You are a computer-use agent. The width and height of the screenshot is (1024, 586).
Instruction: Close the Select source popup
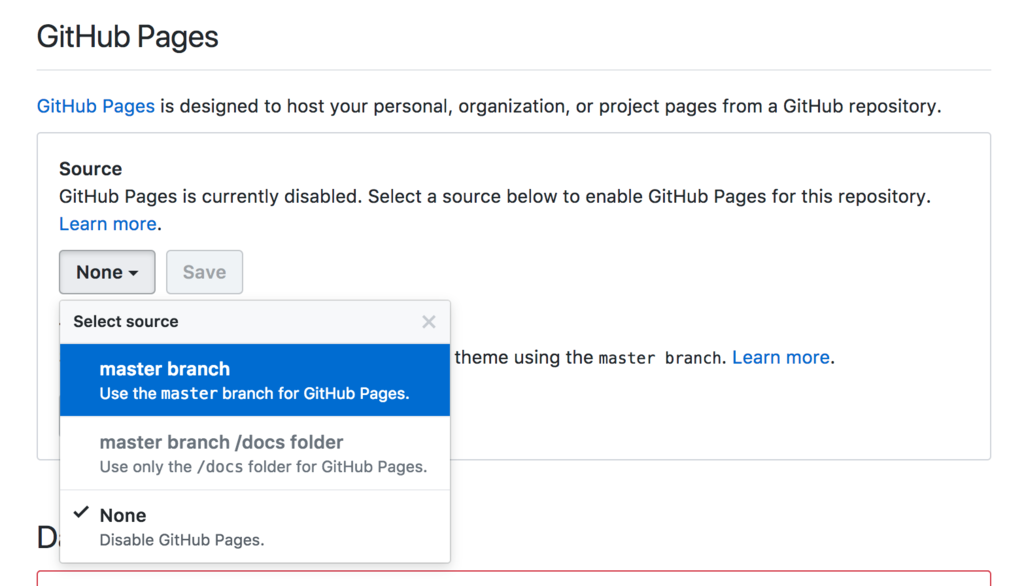pos(429,322)
